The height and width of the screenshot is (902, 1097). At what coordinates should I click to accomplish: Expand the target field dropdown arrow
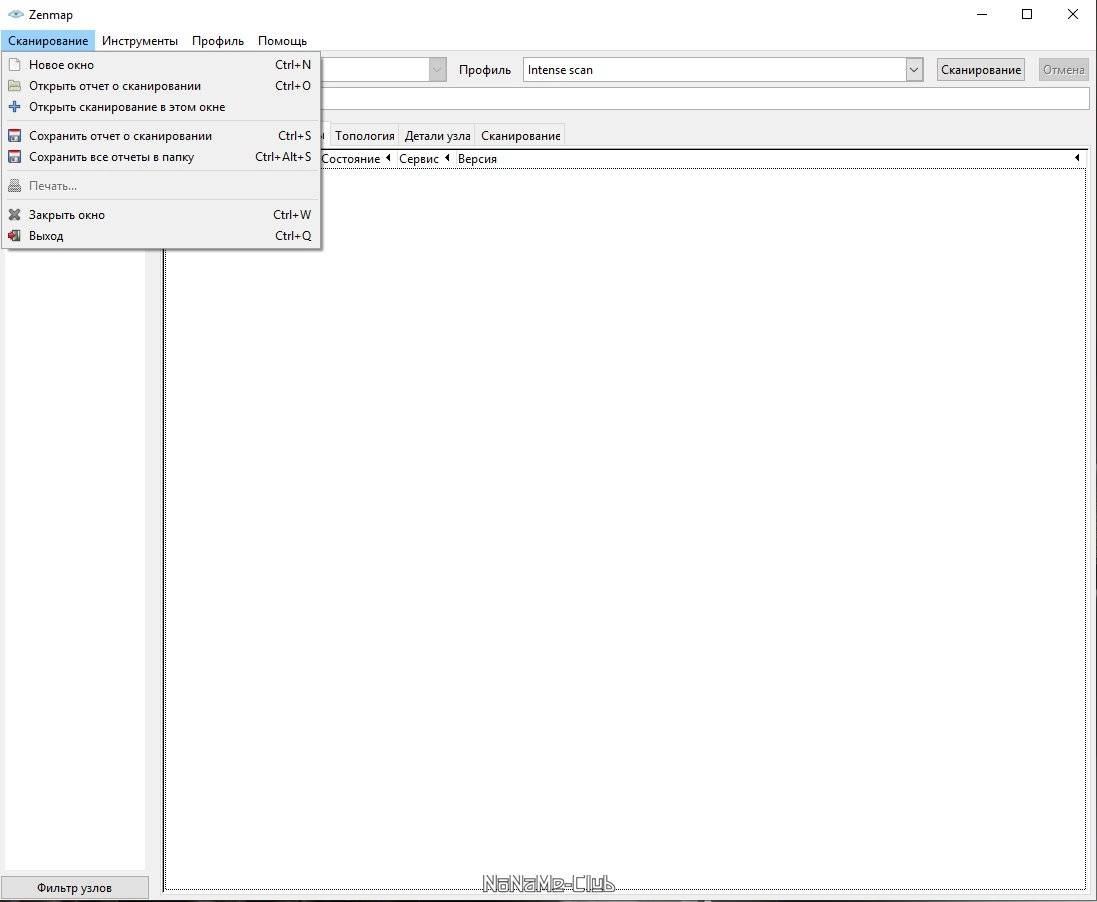437,70
